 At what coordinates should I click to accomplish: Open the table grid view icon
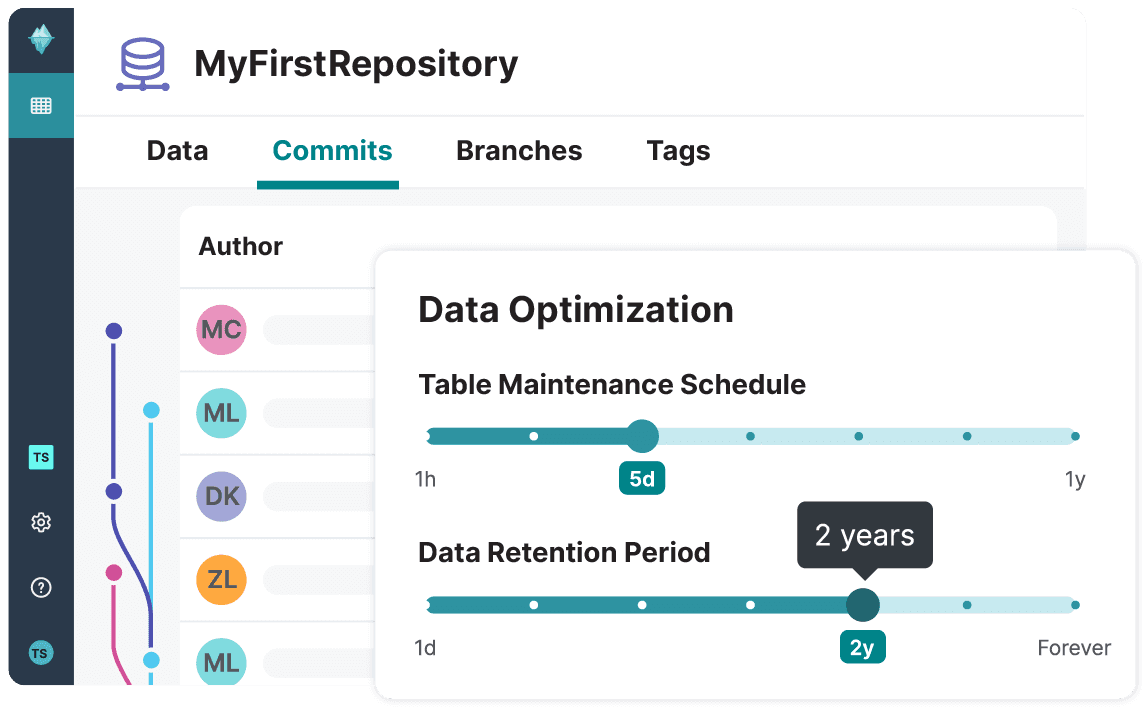[41, 105]
